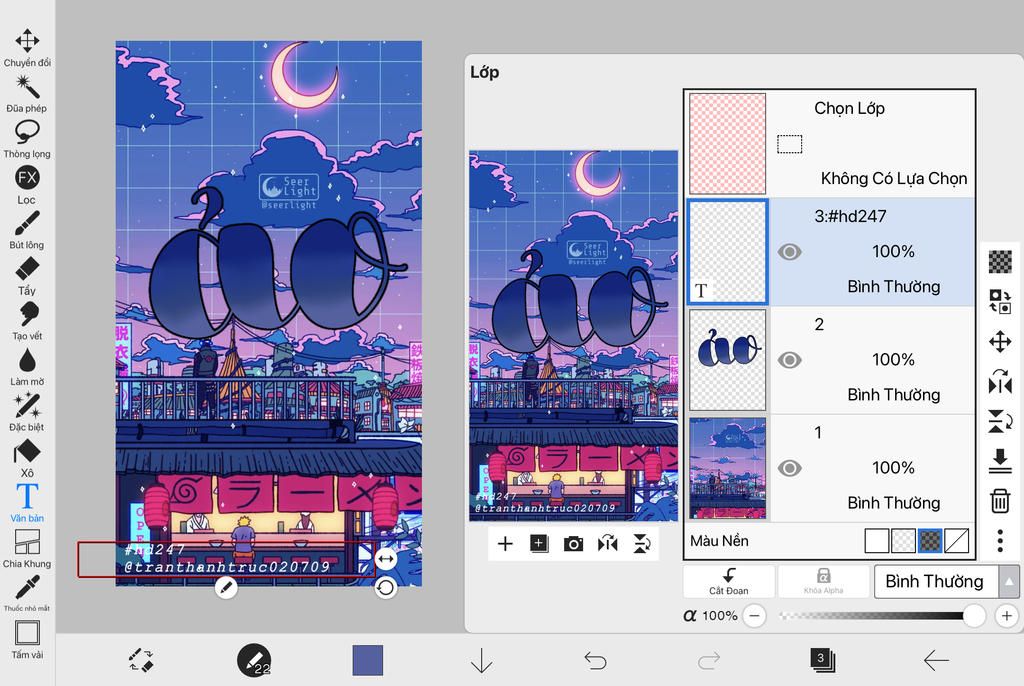Toggle Khóa Alpha lock
This screenshot has width=1024, height=686.
click(824, 581)
